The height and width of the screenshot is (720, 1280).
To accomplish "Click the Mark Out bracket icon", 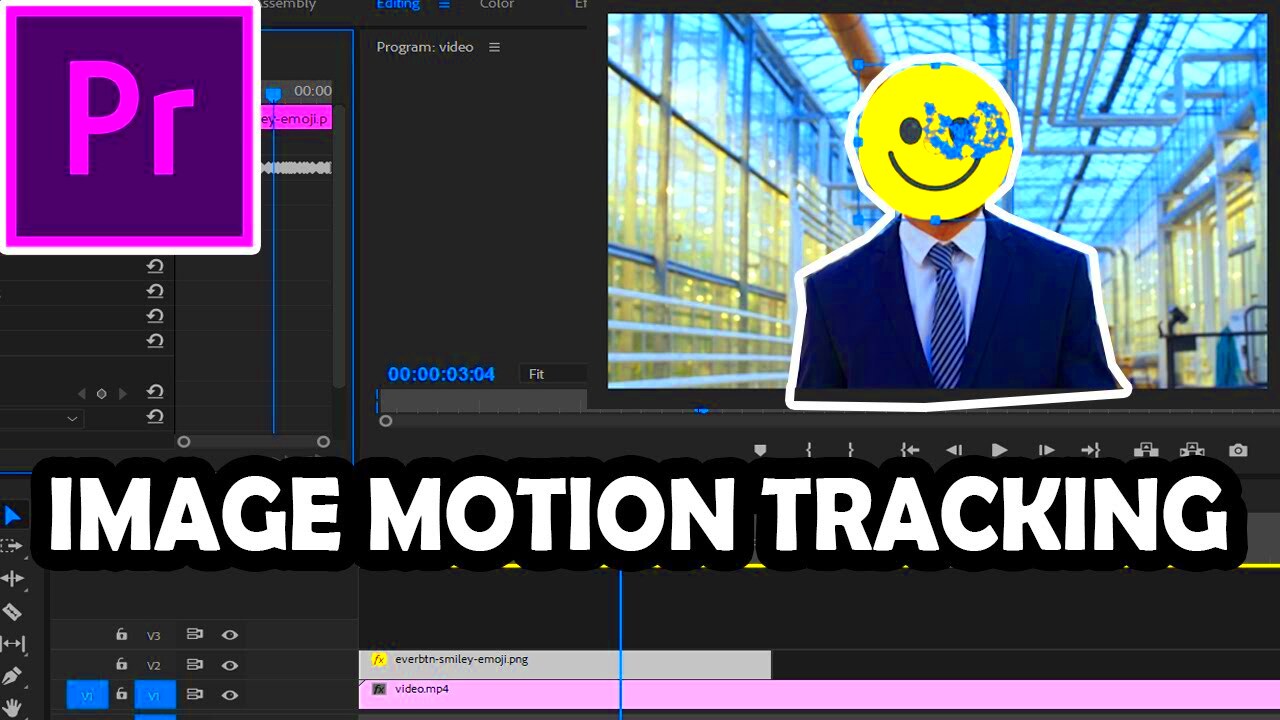I will (851, 451).
